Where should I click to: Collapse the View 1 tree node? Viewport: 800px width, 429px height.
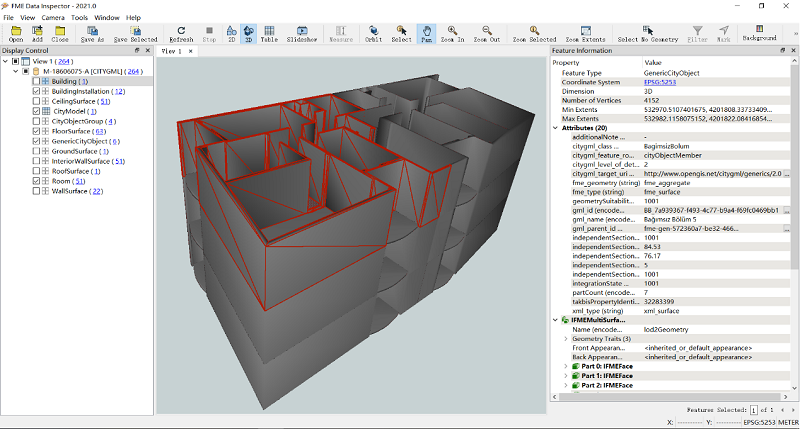6,61
